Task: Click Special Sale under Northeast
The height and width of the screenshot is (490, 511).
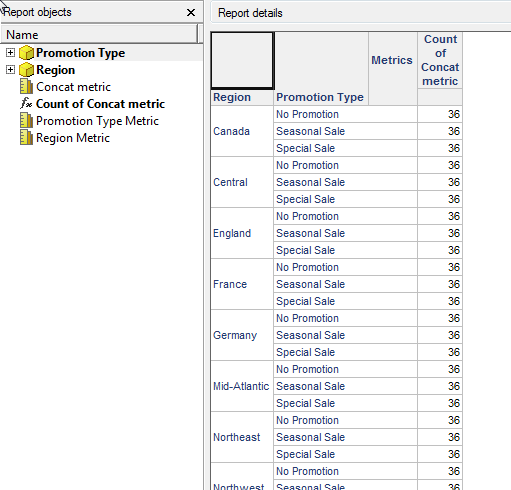Action: (345, 454)
